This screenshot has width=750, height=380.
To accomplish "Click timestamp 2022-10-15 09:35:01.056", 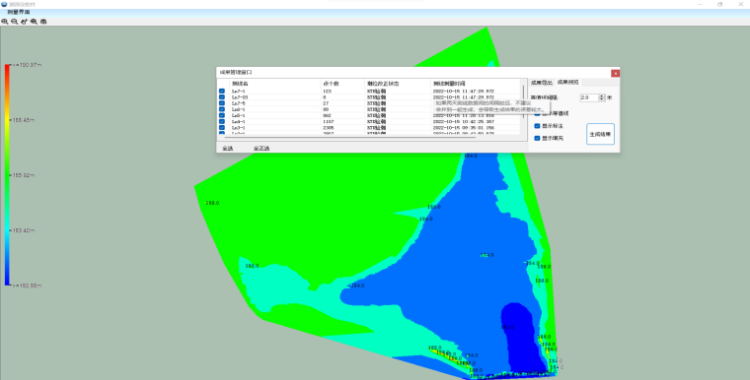I will point(463,128).
